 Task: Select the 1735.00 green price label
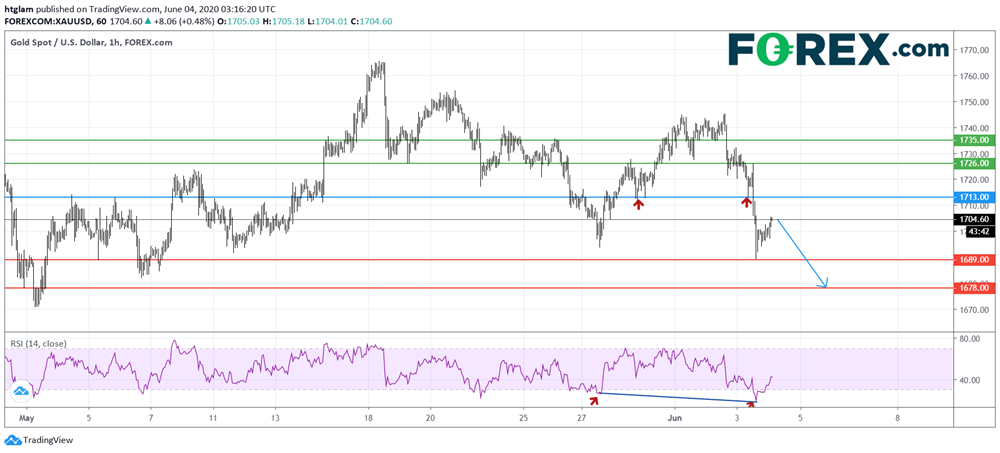[x=973, y=140]
